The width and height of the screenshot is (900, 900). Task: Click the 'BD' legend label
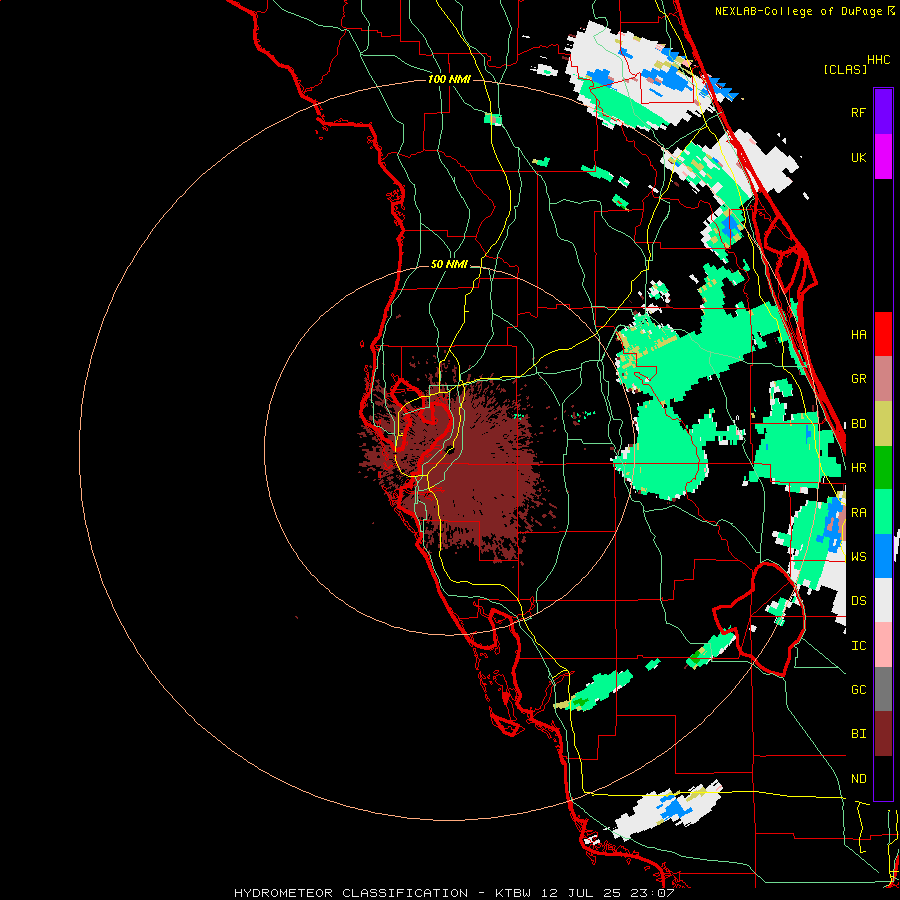click(x=858, y=424)
